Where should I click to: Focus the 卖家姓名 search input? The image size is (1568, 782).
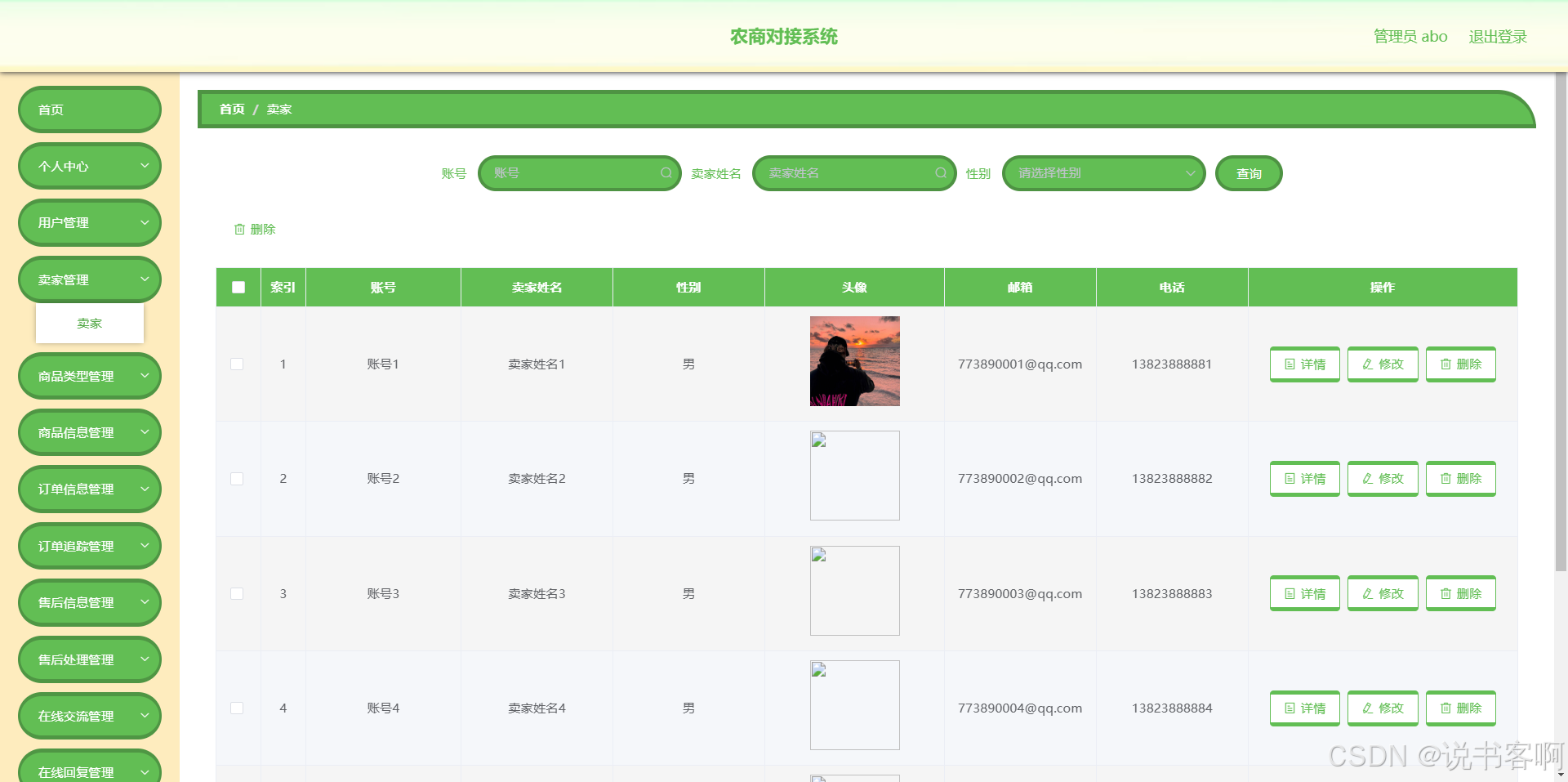tap(854, 173)
